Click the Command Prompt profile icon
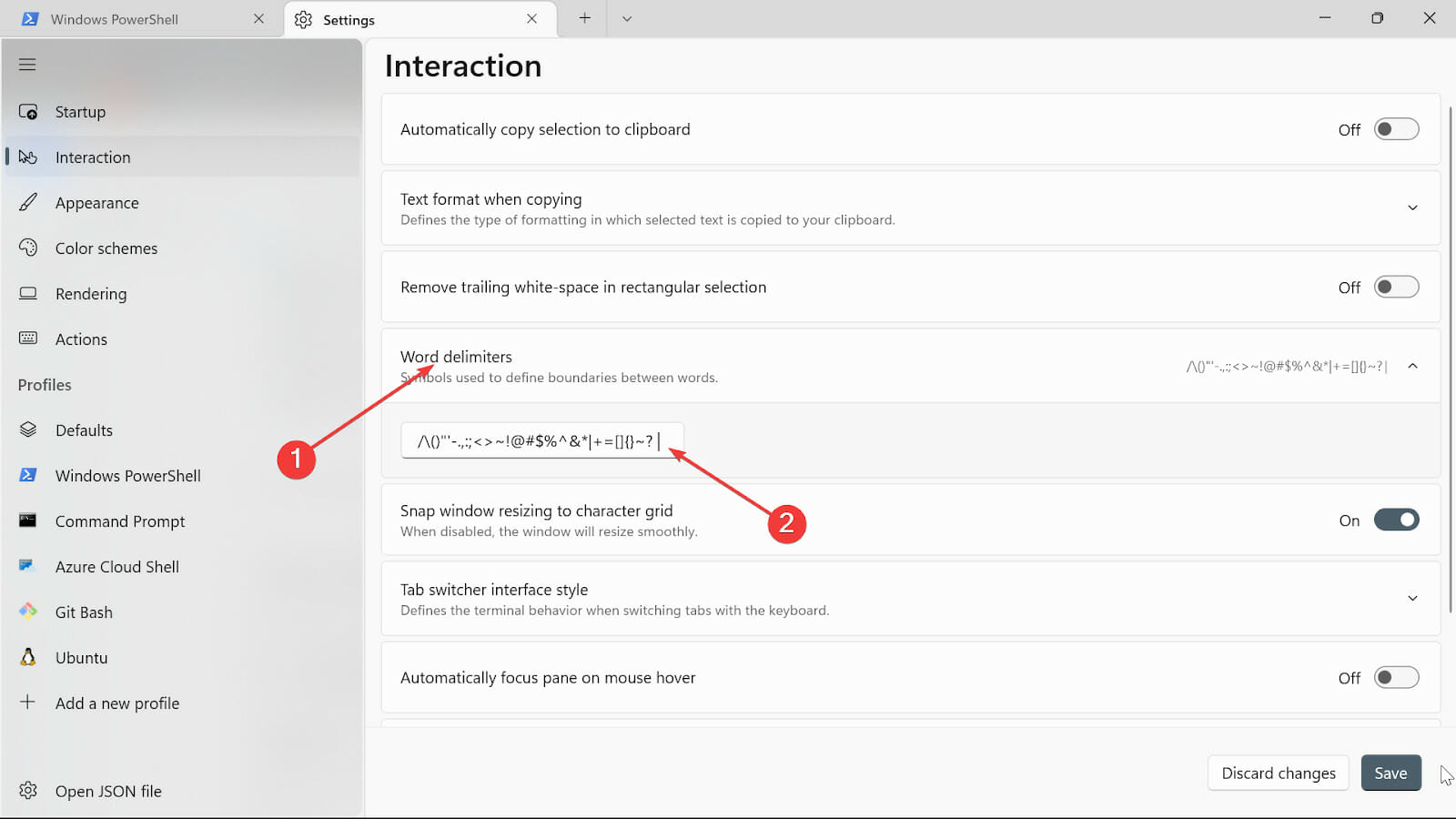The height and width of the screenshot is (819, 1456). click(28, 521)
